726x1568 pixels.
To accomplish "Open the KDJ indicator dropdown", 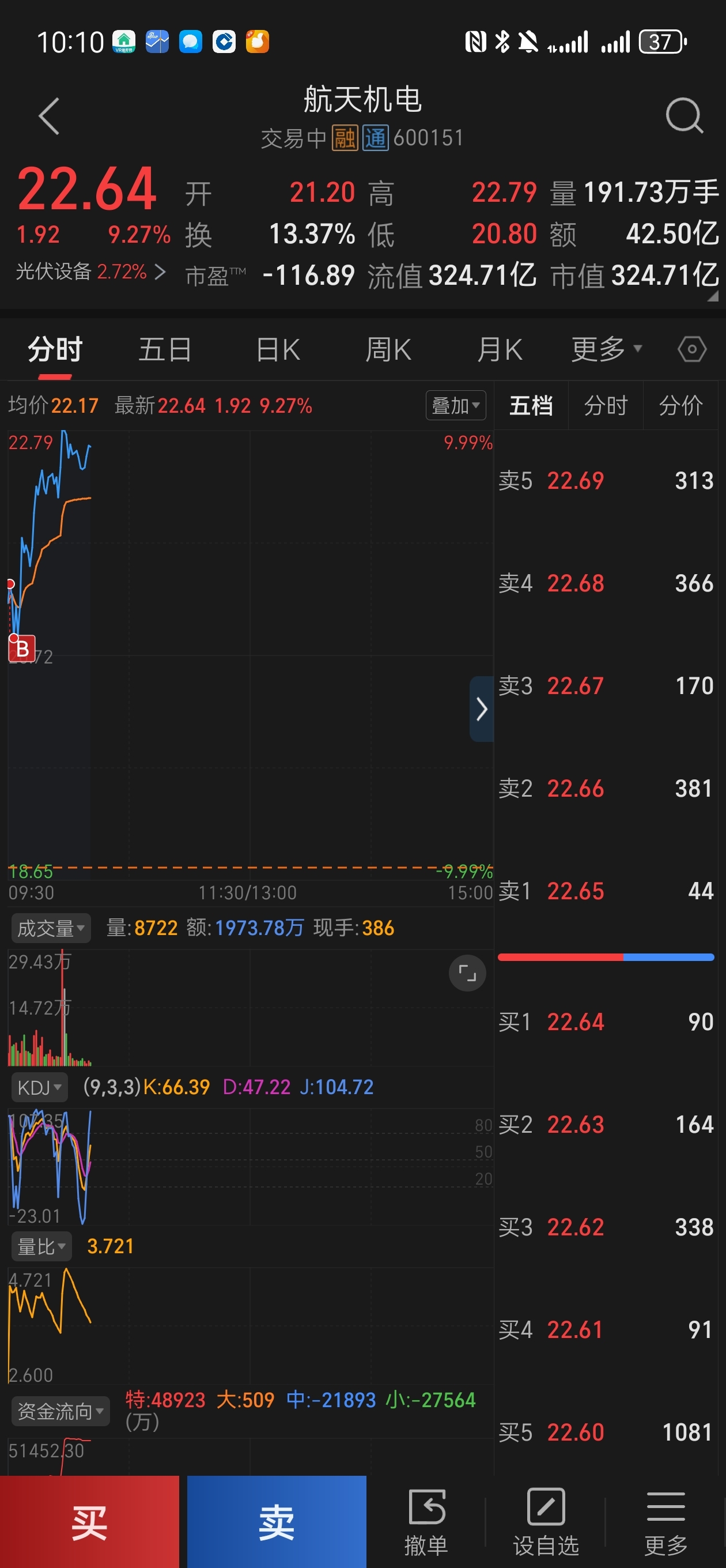I will click(40, 1087).
